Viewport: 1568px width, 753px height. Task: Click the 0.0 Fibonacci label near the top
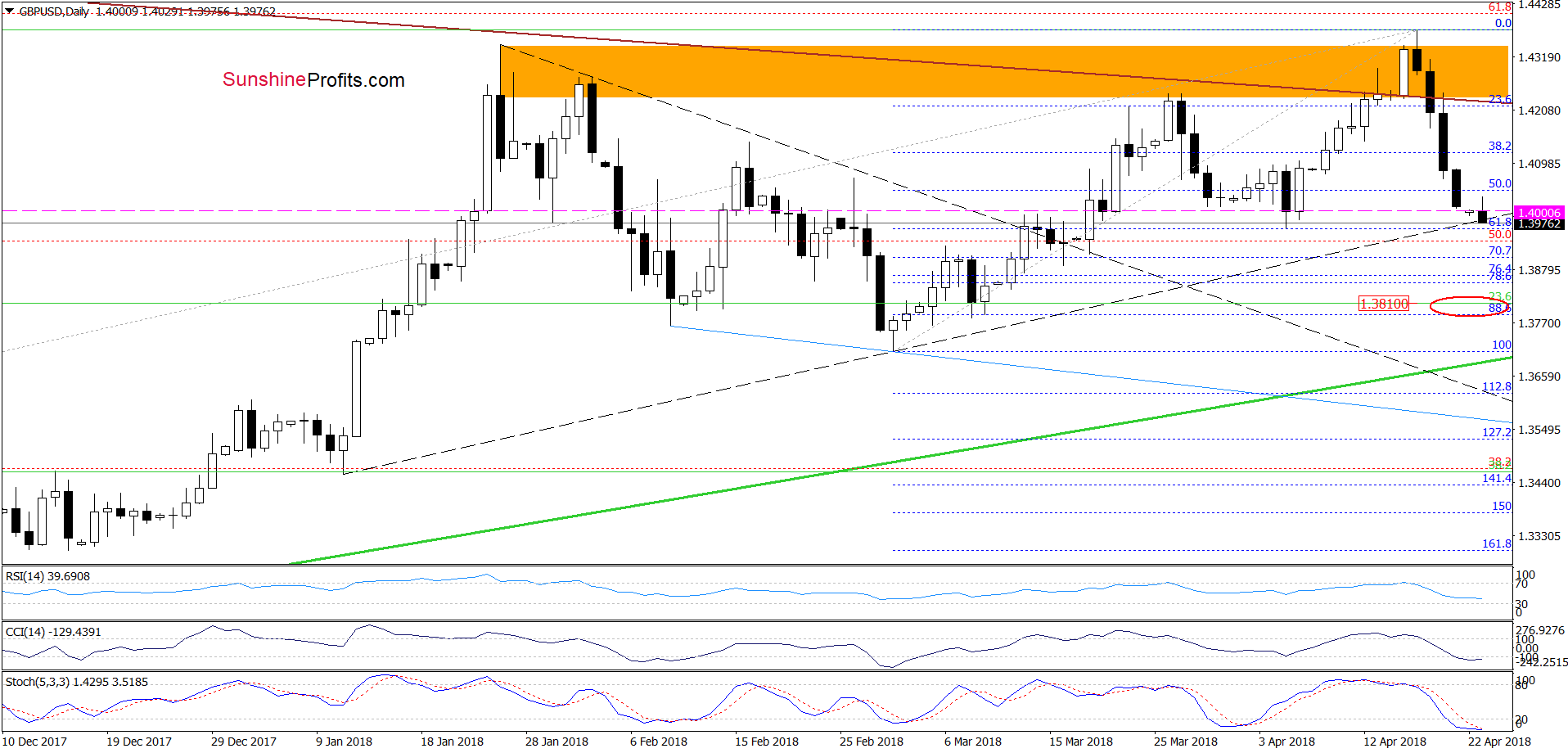pyautogui.click(x=1503, y=23)
